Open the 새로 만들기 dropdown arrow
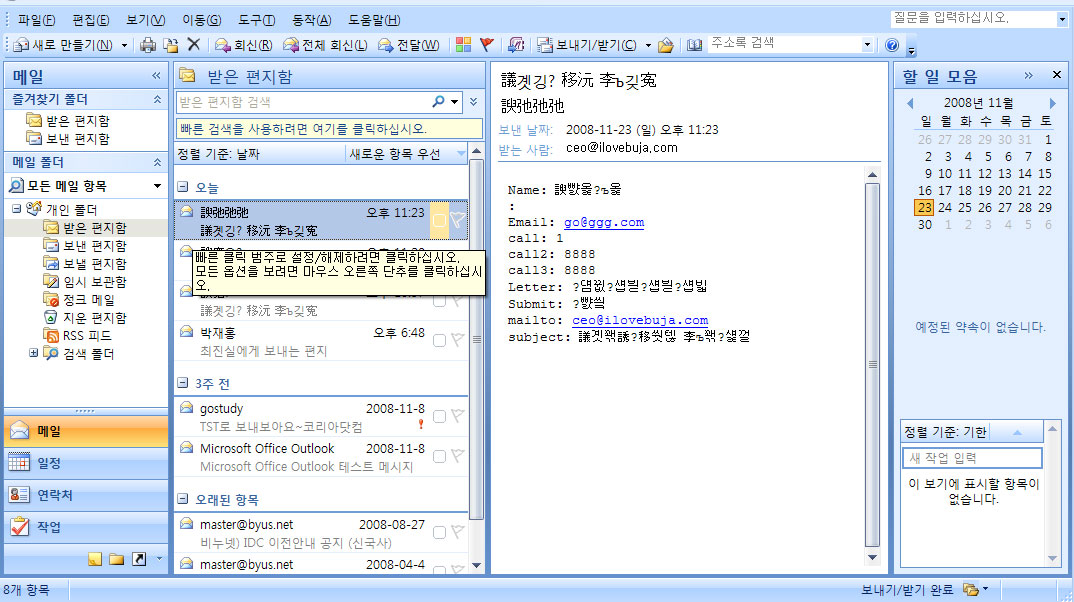This screenshot has height=602, width=1074. [x=124, y=46]
